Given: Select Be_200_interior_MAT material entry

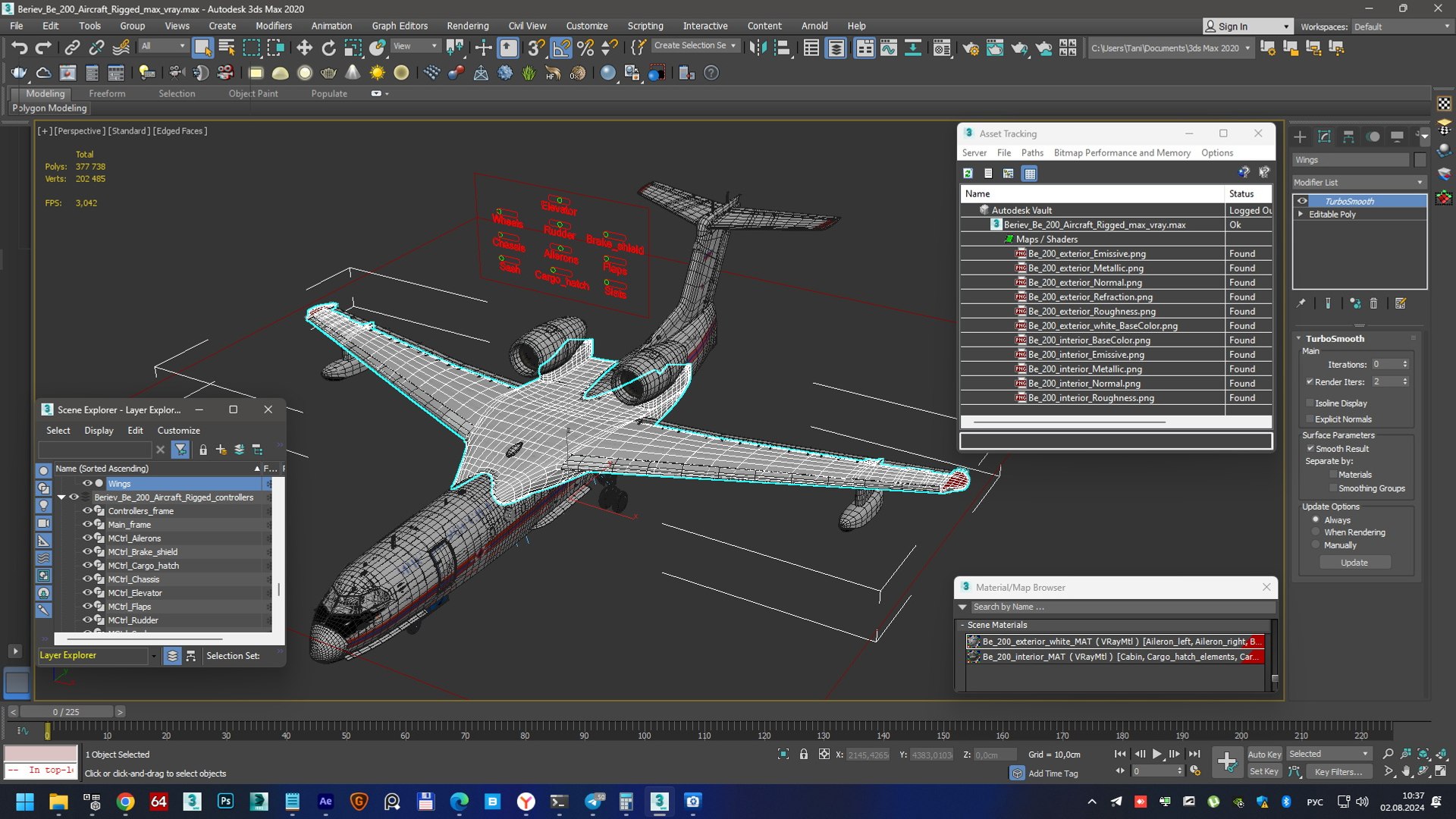Looking at the screenshot, I should (1115, 657).
